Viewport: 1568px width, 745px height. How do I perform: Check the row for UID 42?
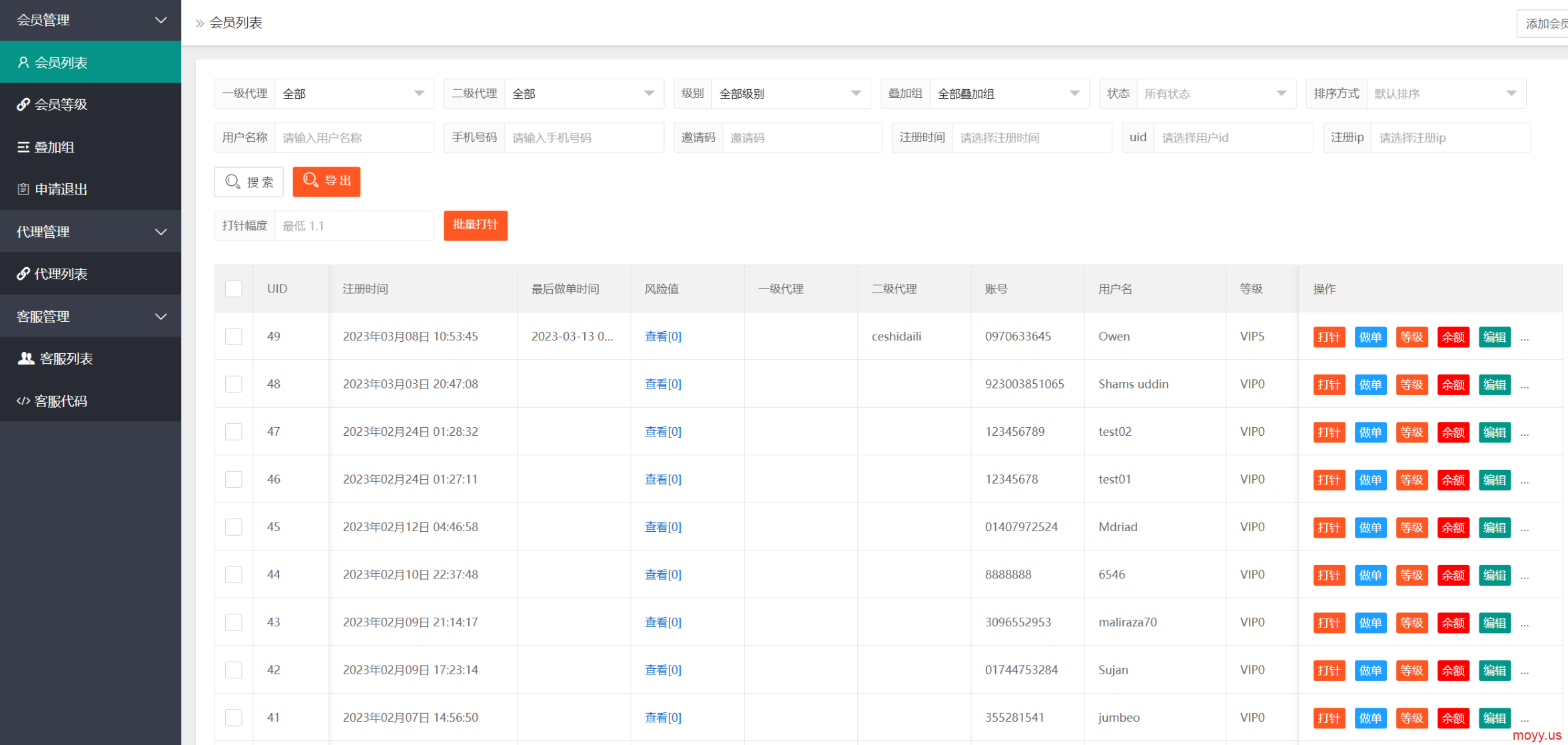[x=233, y=670]
